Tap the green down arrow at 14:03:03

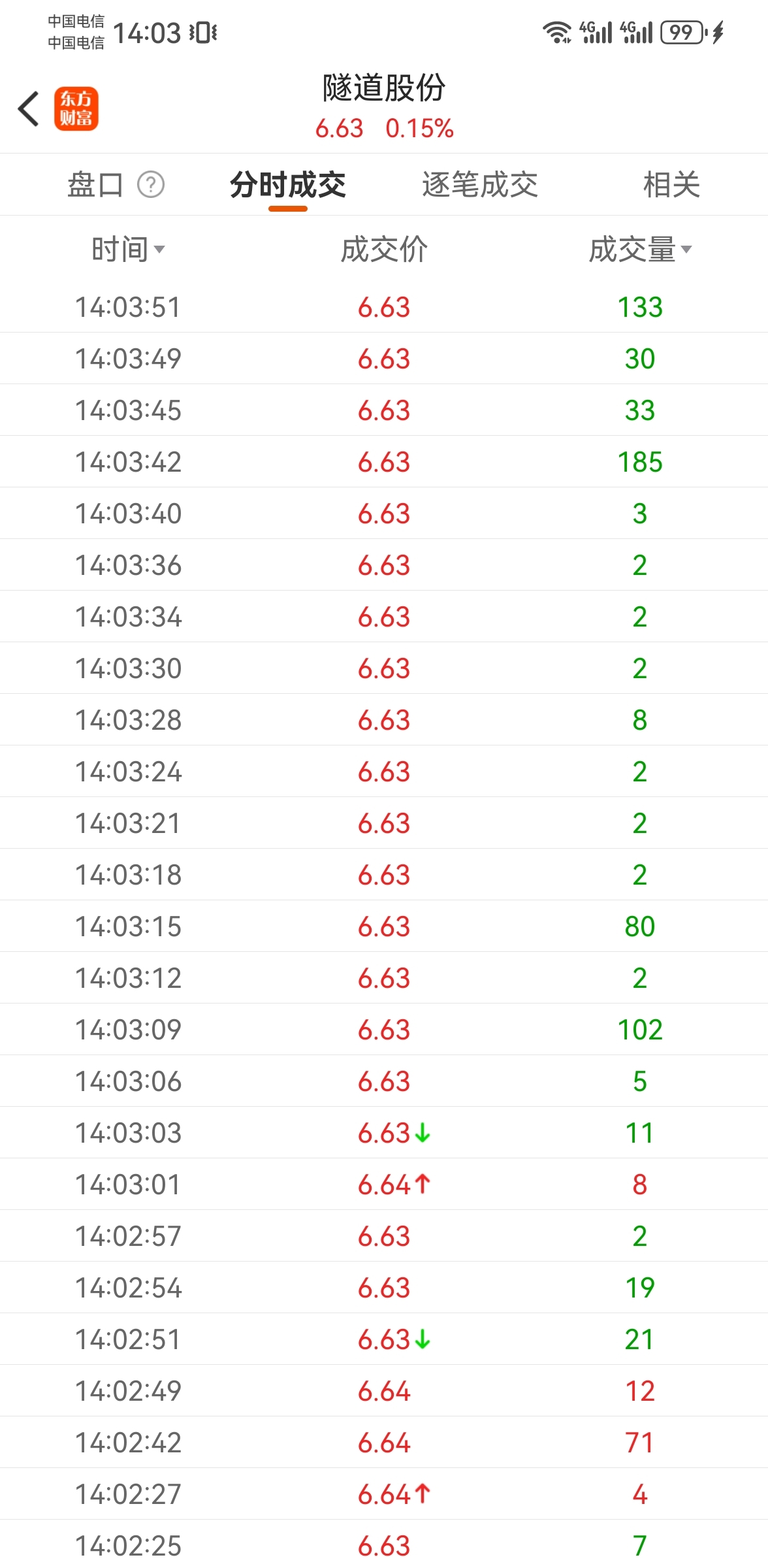pyautogui.click(x=423, y=1132)
